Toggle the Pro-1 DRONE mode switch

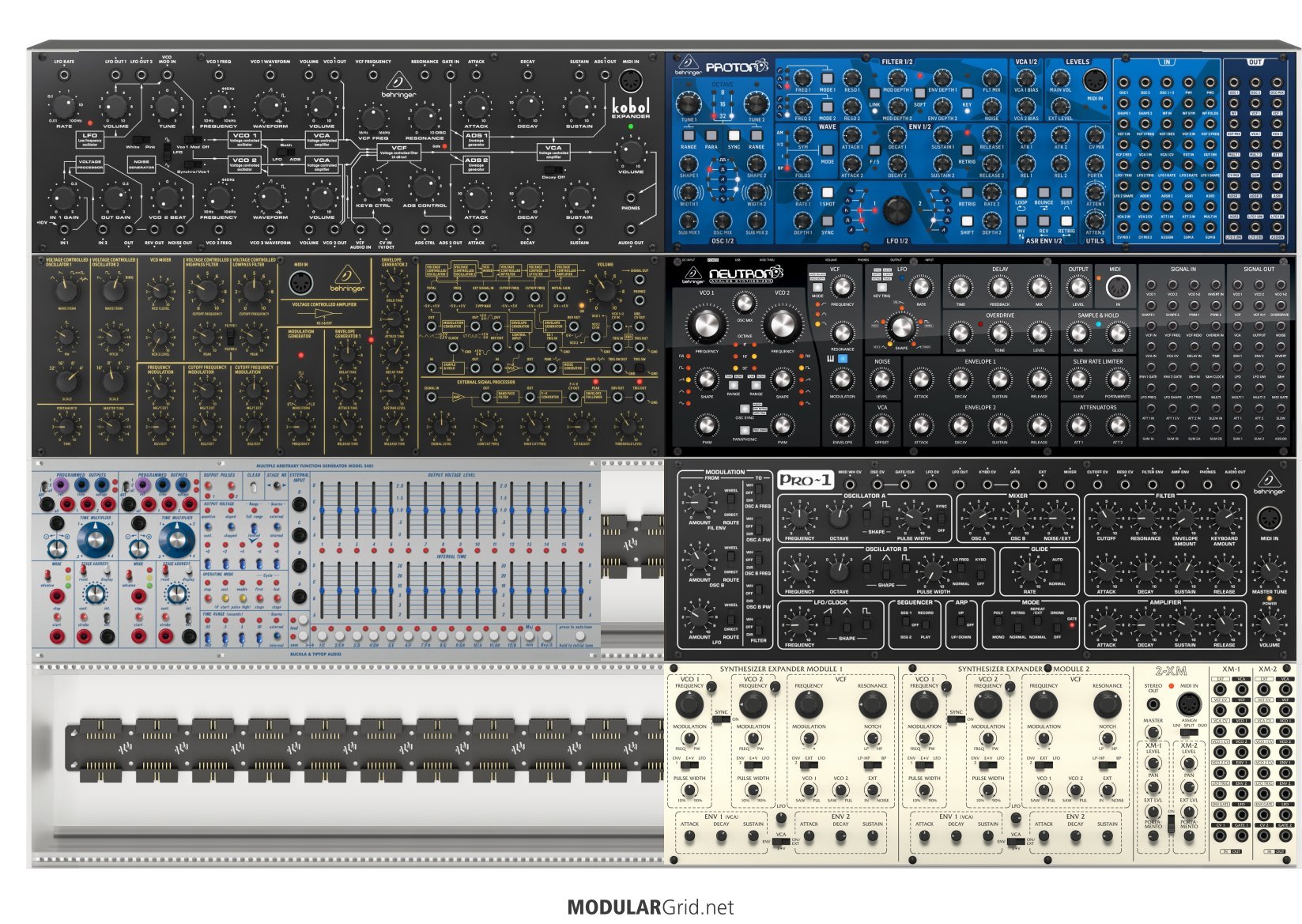[1057, 624]
